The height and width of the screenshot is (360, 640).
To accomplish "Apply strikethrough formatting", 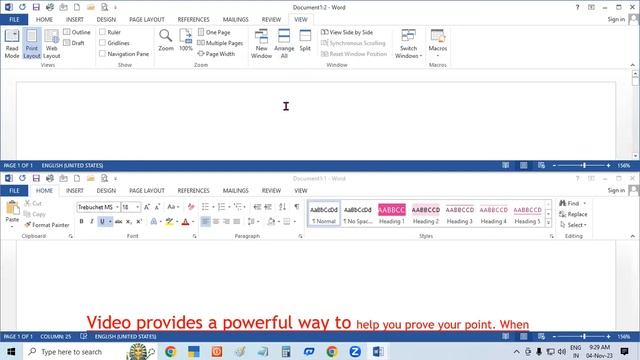I will point(118,222).
